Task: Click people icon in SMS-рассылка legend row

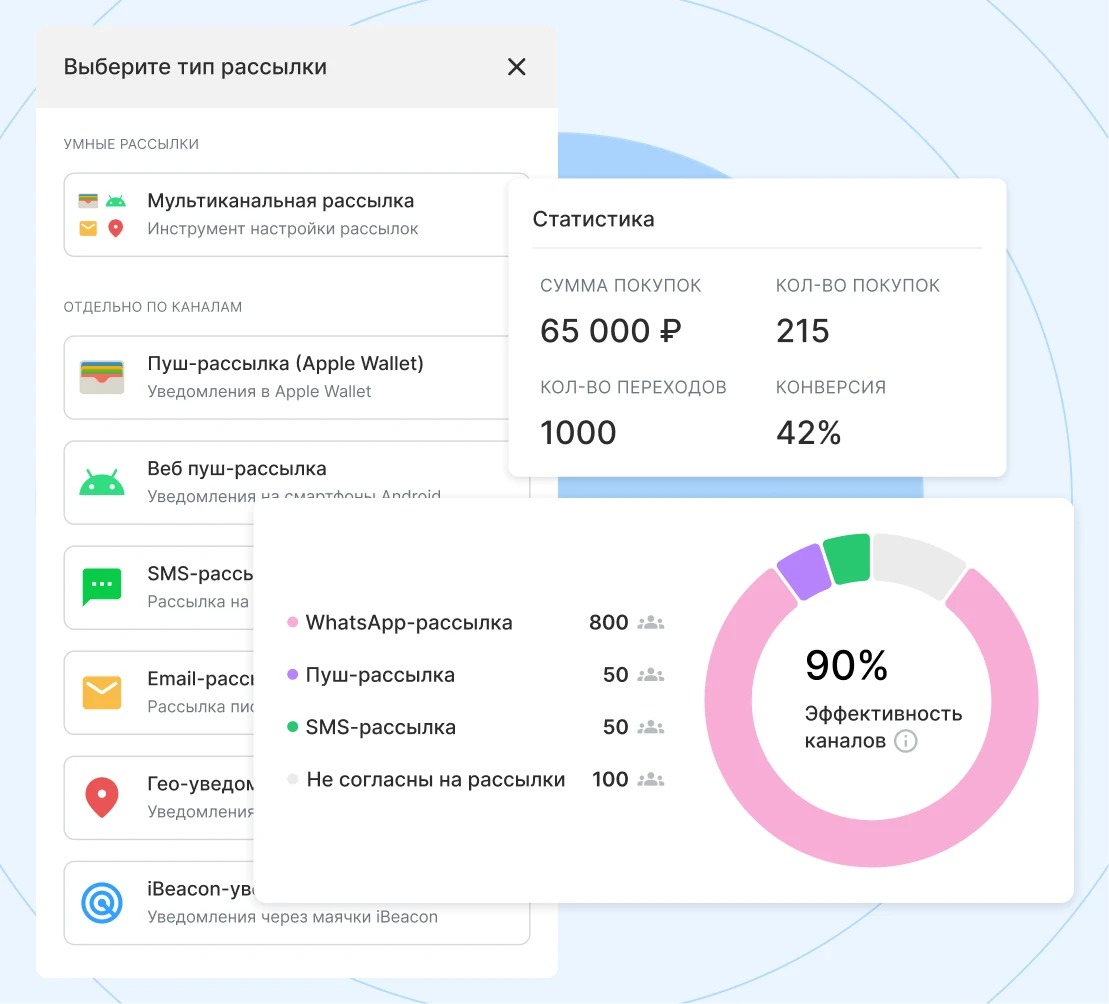Action: click(x=651, y=728)
